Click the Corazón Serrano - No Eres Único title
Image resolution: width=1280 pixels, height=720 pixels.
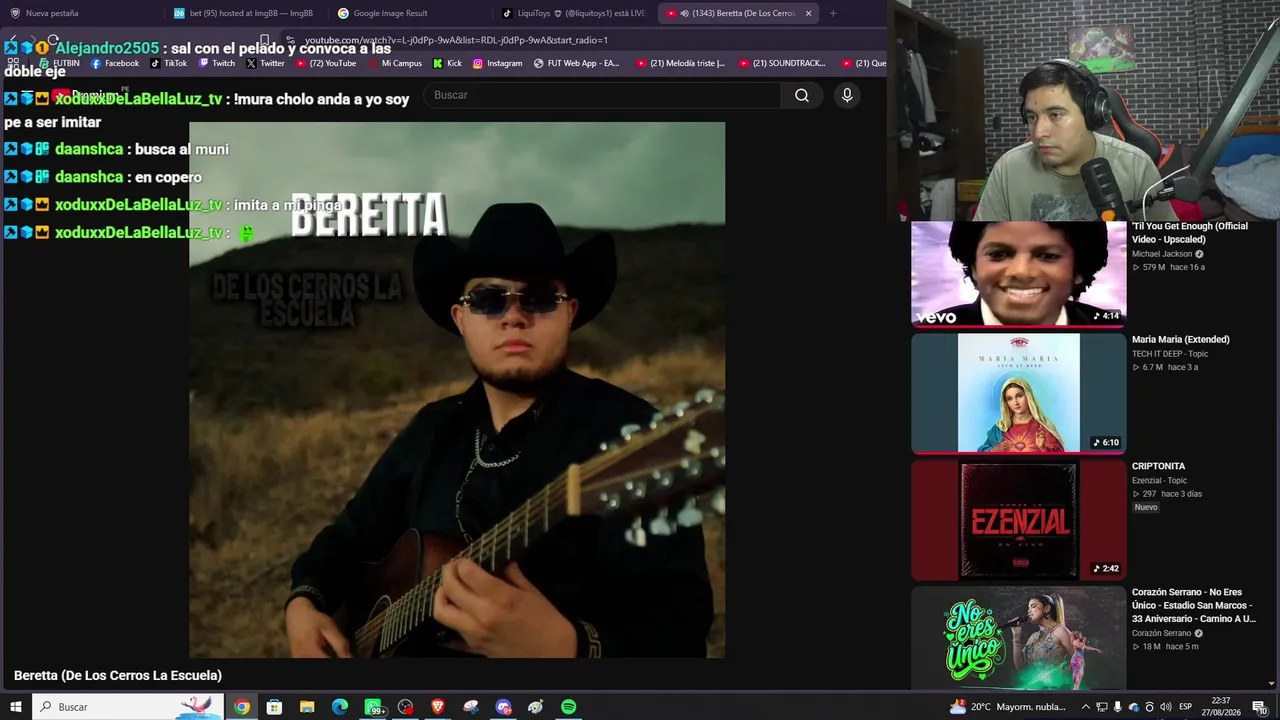pos(1194,605)
